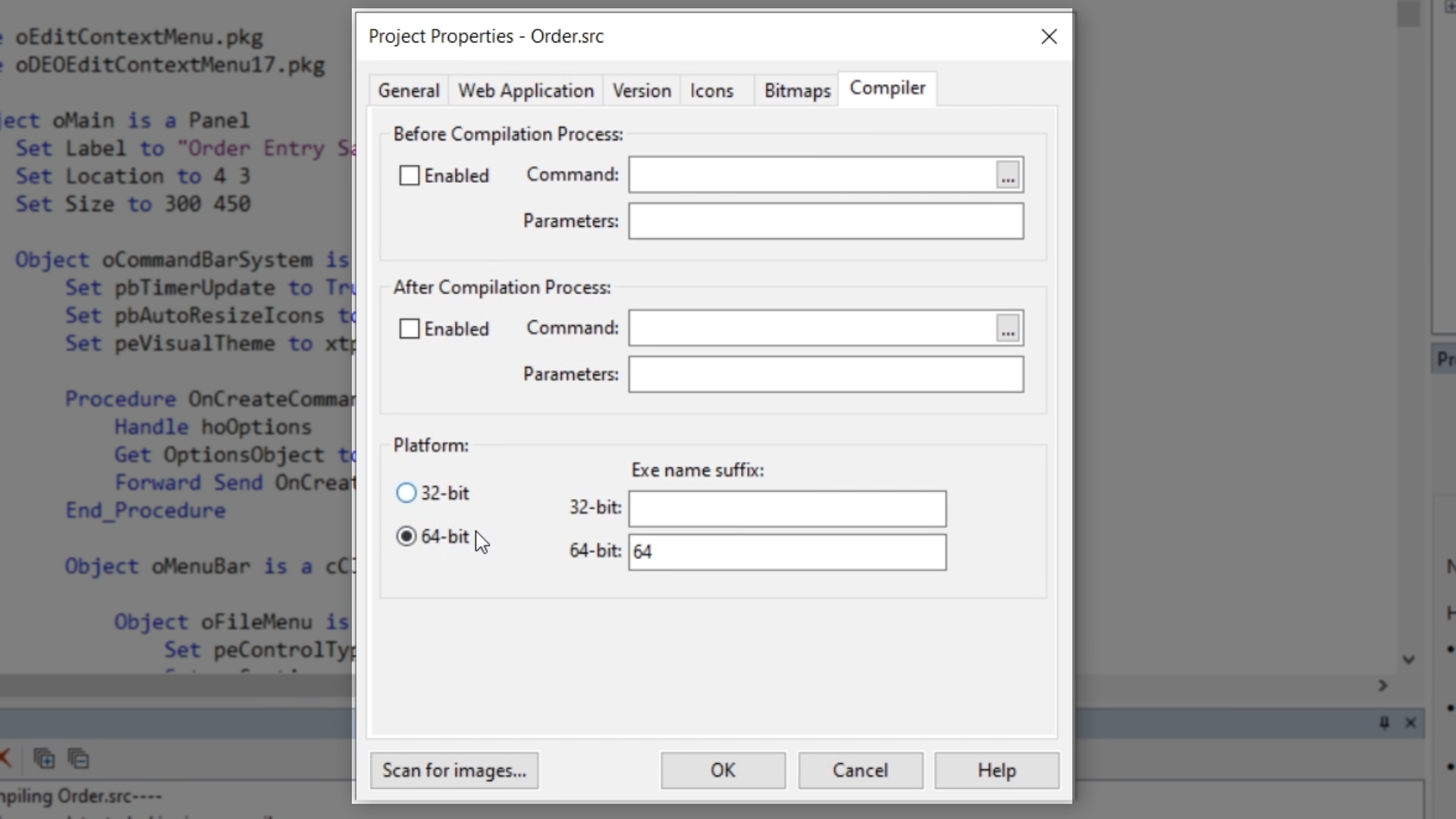Click the pin icon on the output panel
This screenshot has width=1456, height=819.
pos(1384,723)
